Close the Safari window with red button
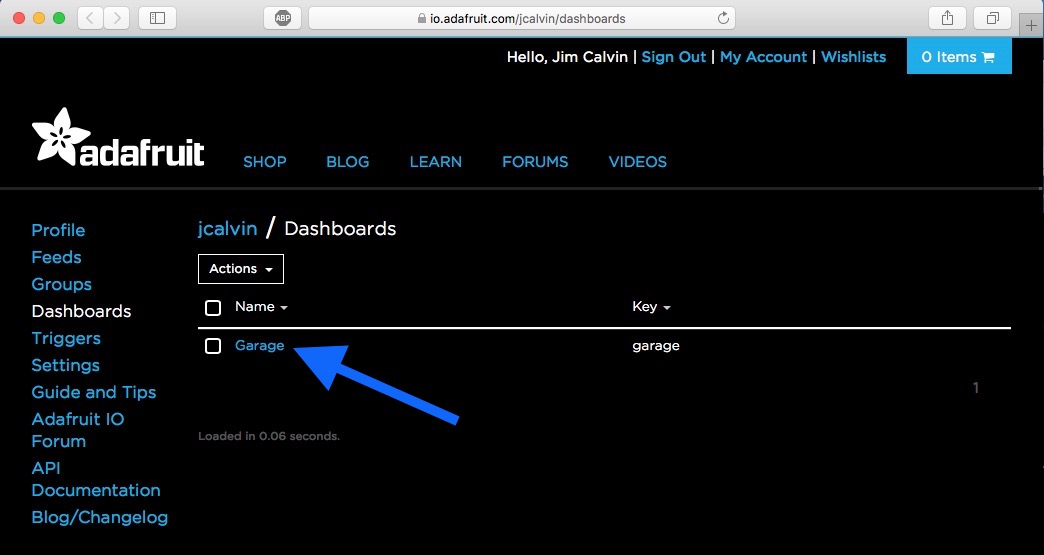This screenshot has height=555, width=1044. 19,18
